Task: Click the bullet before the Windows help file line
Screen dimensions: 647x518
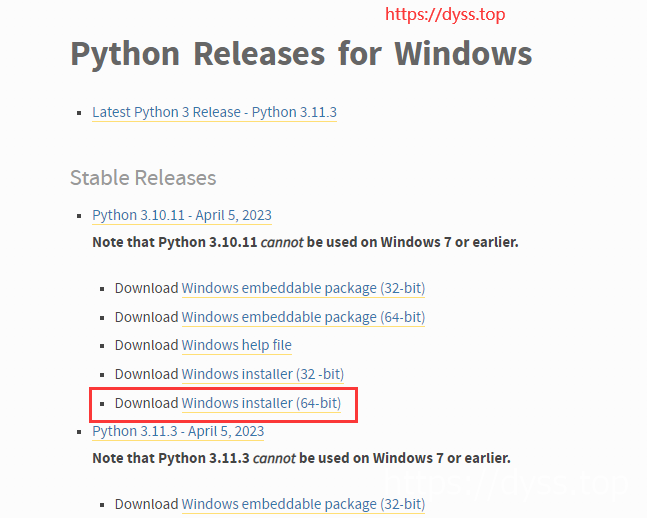Action: click(x=103, y=346)
